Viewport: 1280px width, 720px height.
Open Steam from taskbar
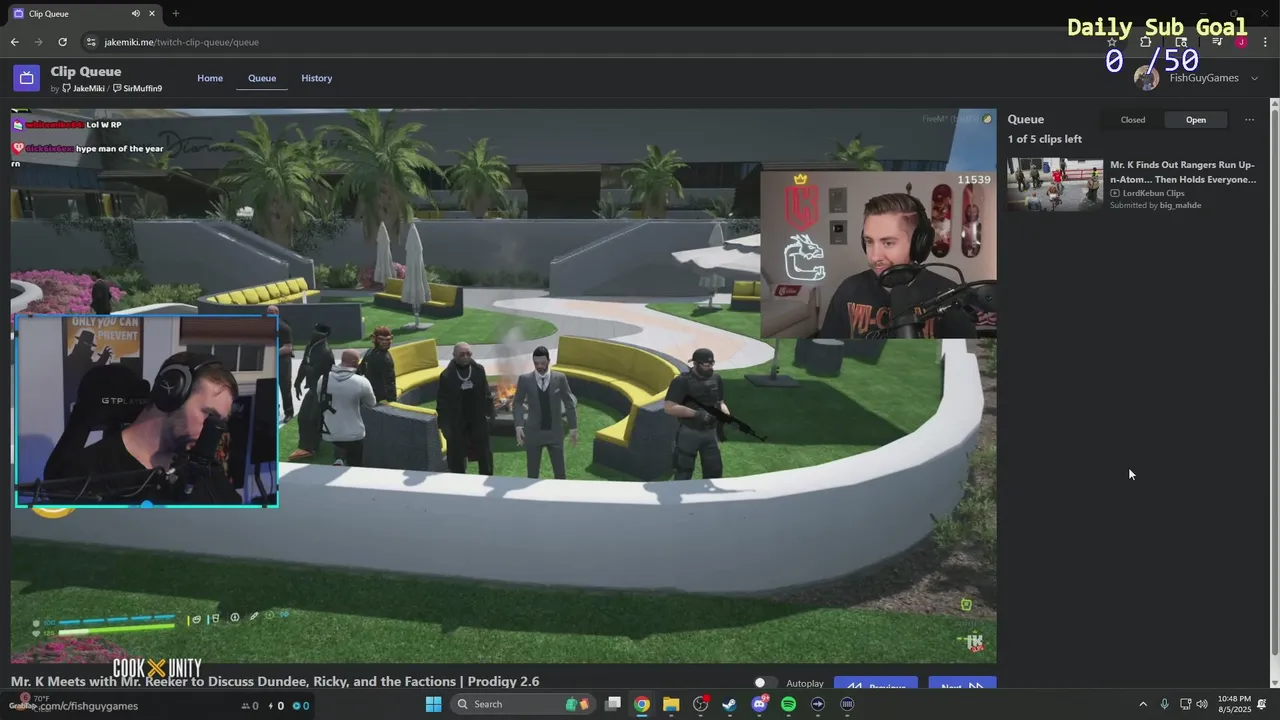coord(730,704)
